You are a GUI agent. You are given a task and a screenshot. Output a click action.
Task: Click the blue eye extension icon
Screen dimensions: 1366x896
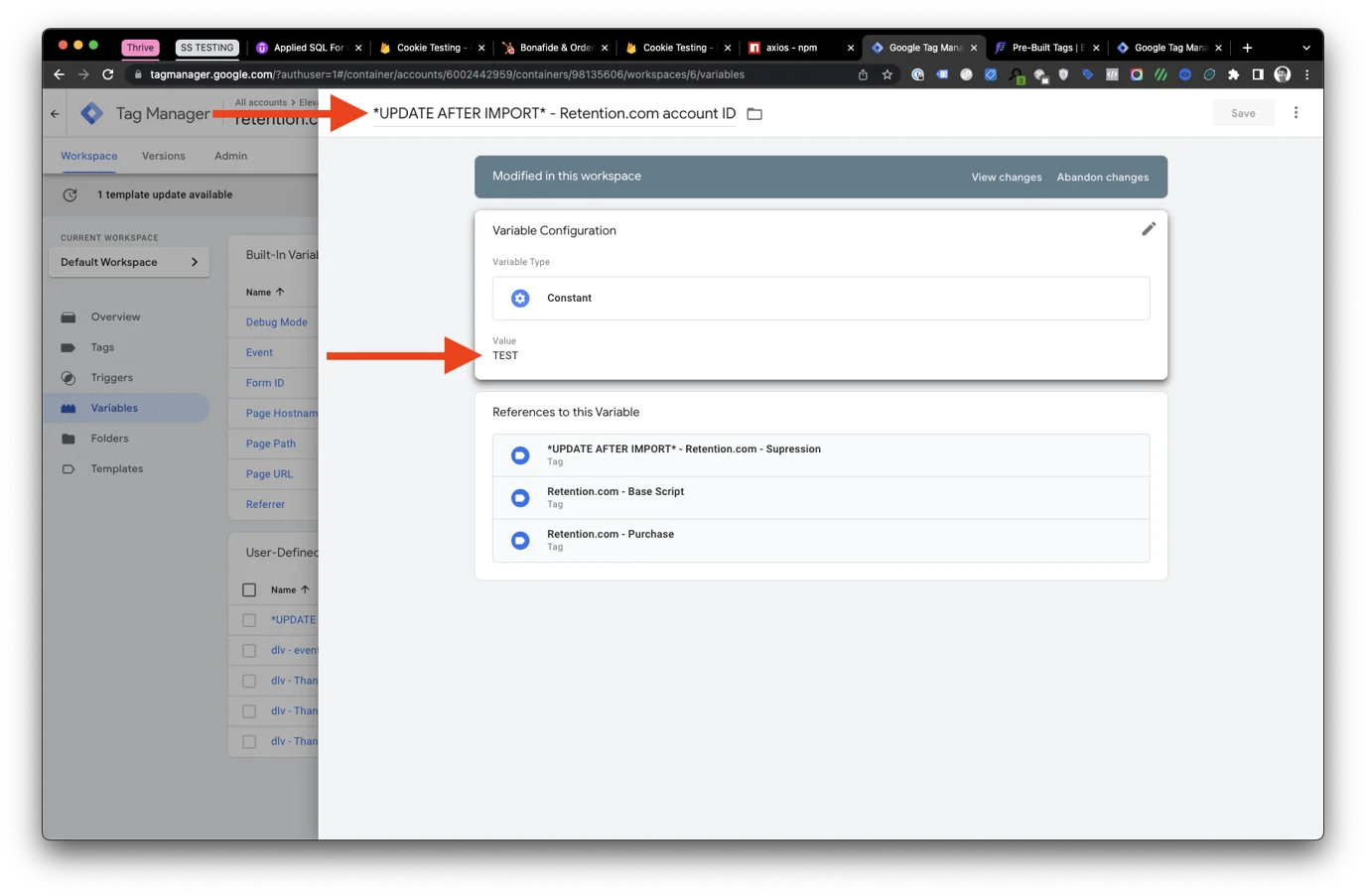click(x=1184, y=74)
